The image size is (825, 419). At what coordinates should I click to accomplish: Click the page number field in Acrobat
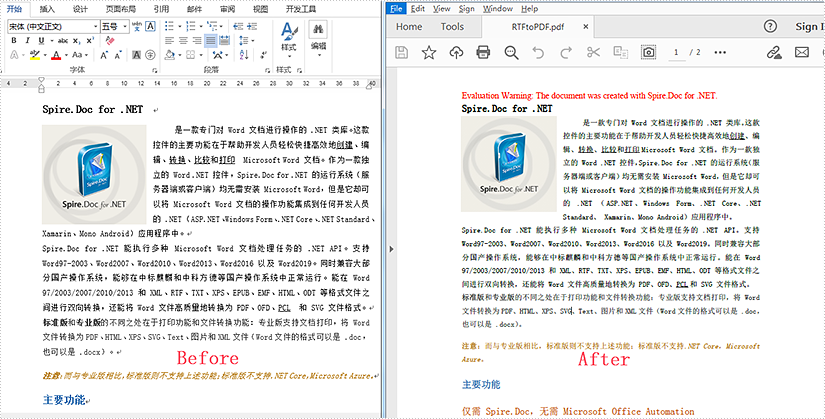coord(677,53)
